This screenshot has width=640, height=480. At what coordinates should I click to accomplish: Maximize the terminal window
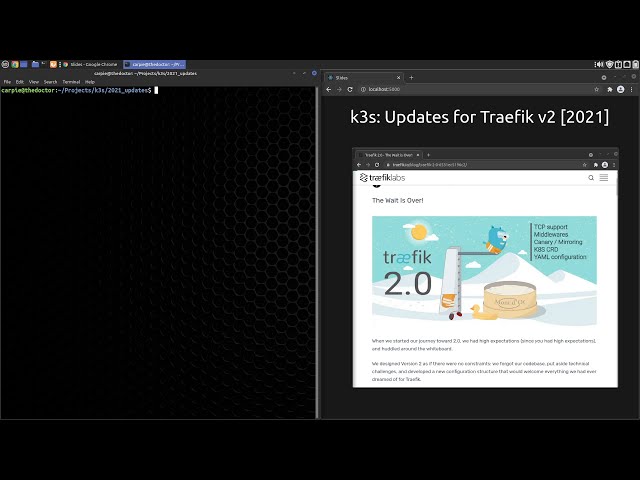click(304, 73)
